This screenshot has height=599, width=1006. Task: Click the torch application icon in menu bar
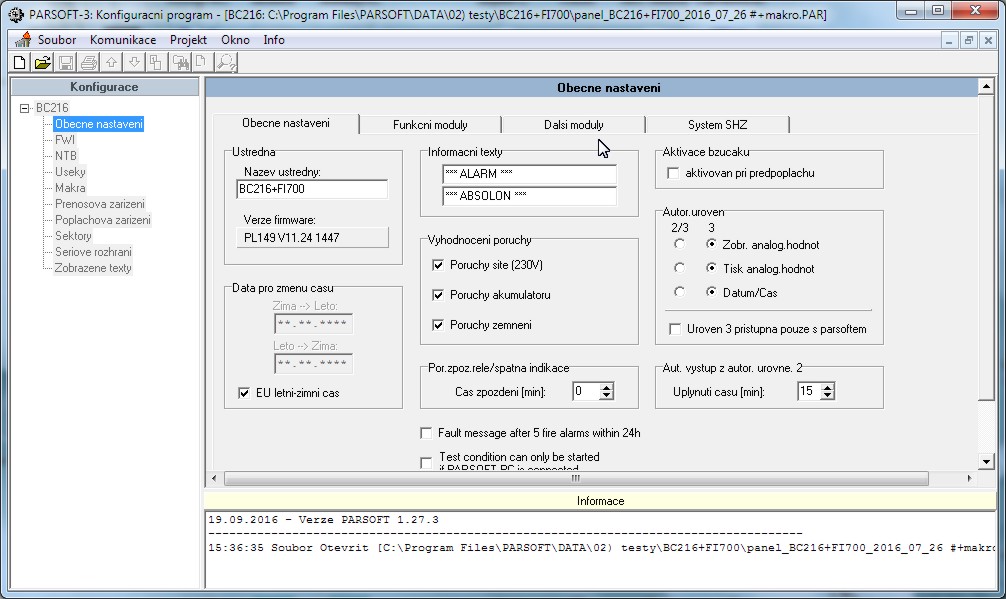click(23, 40)
